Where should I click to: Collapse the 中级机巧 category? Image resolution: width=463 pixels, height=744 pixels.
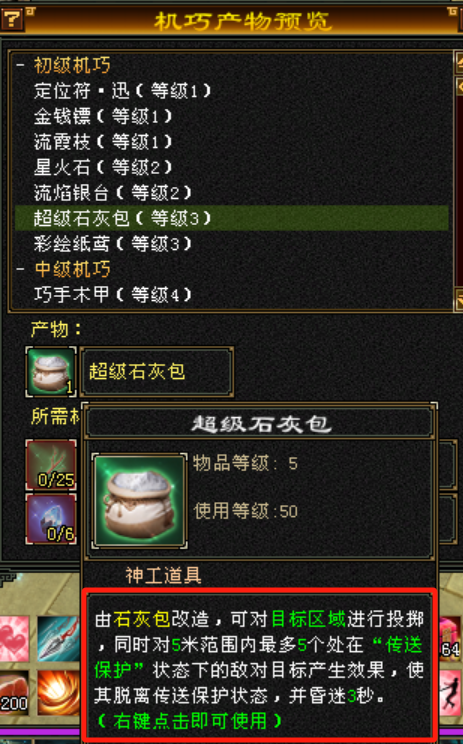[x=20, y=270]
